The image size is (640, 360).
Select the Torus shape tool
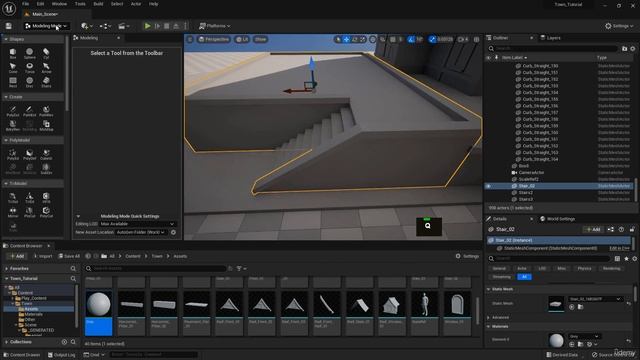point(29,68)
